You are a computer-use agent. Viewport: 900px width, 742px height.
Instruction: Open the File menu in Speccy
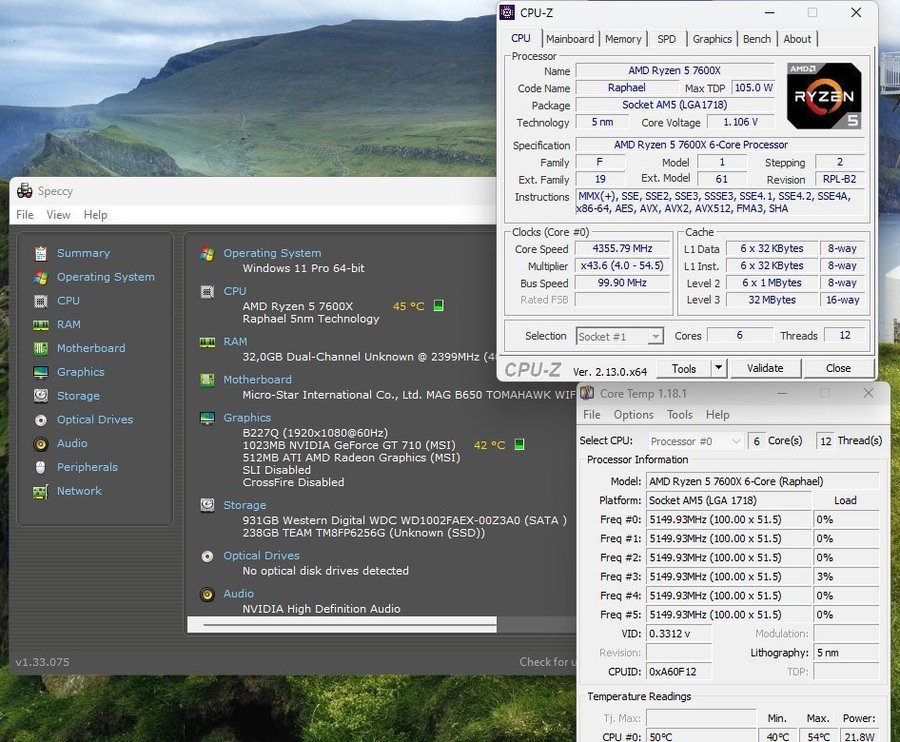coord(25,215)
